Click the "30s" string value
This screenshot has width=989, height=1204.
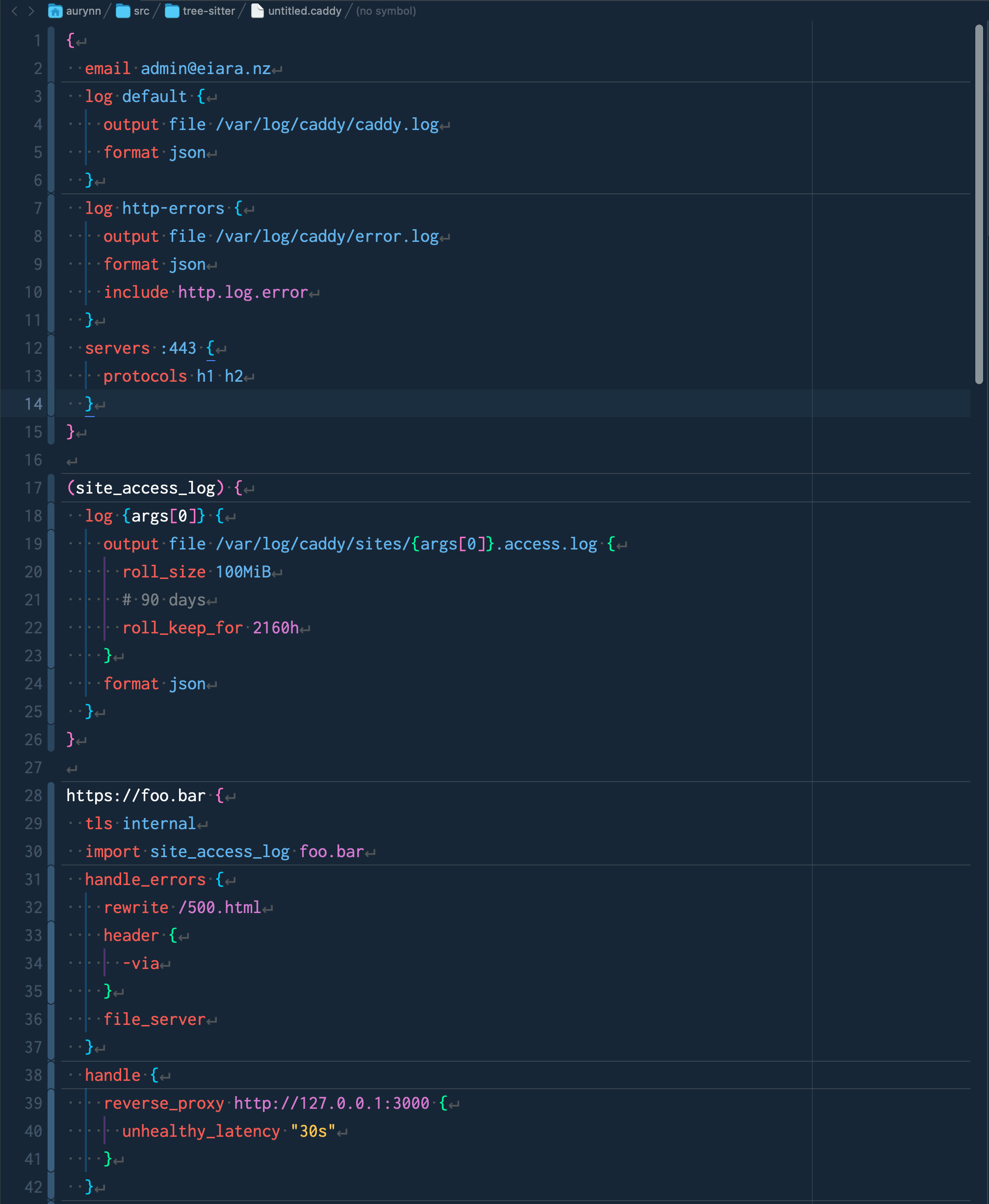coord(313,1130)
